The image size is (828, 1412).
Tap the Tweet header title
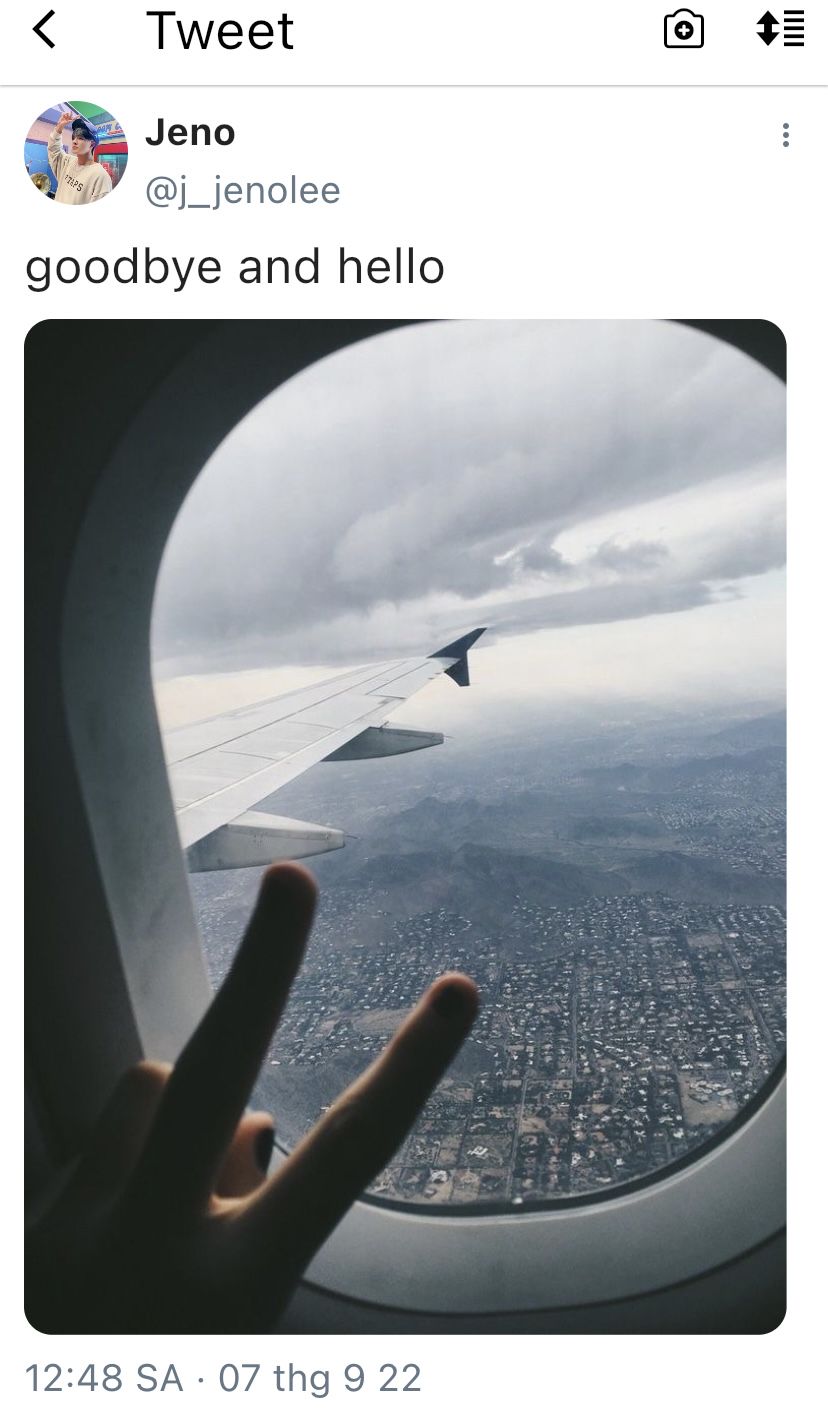pyautogui.click(x=220, y=31)
